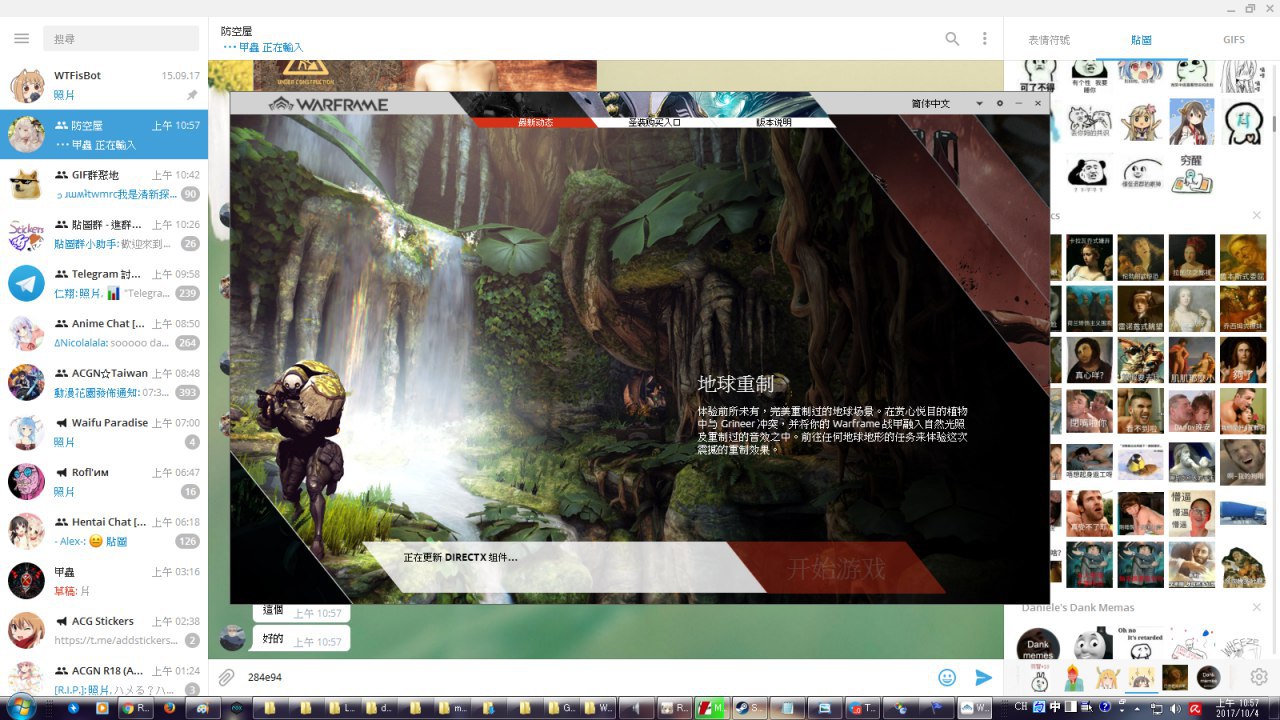Switch to the 表情符號 emoji tab
The image size is (1280, 720).
tap(1049, 40)
